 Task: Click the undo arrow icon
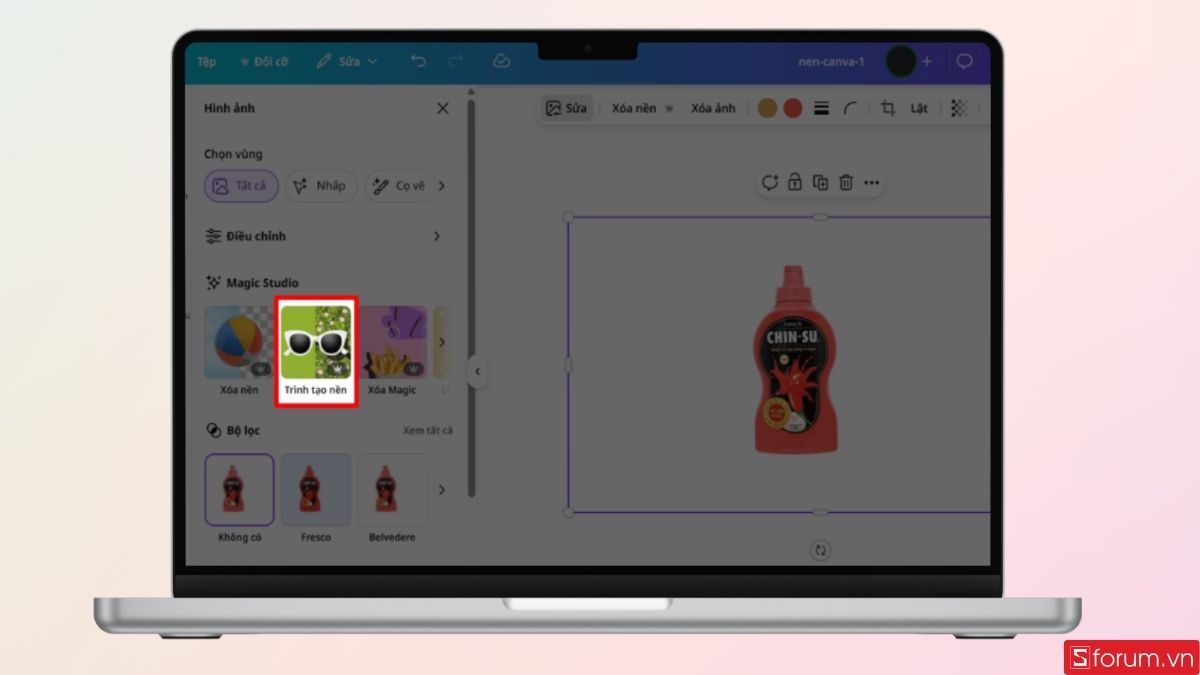[418, 61]
